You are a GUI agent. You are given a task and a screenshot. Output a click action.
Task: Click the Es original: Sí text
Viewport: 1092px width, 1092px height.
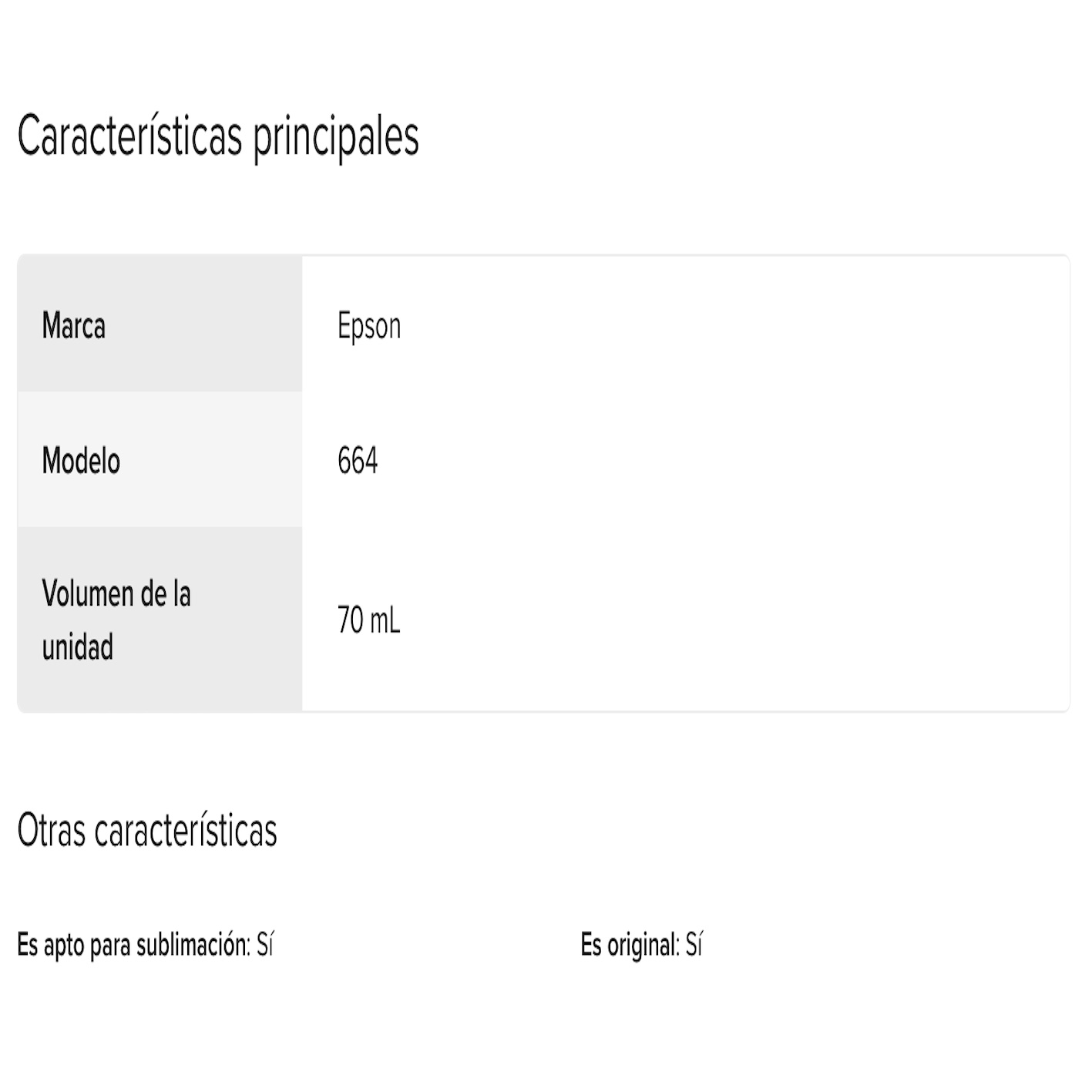[641, 945]
